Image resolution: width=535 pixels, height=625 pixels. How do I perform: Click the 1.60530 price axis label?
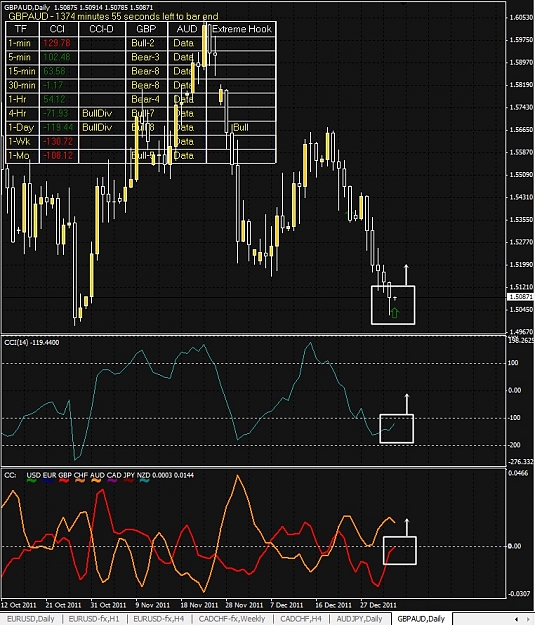521,18
